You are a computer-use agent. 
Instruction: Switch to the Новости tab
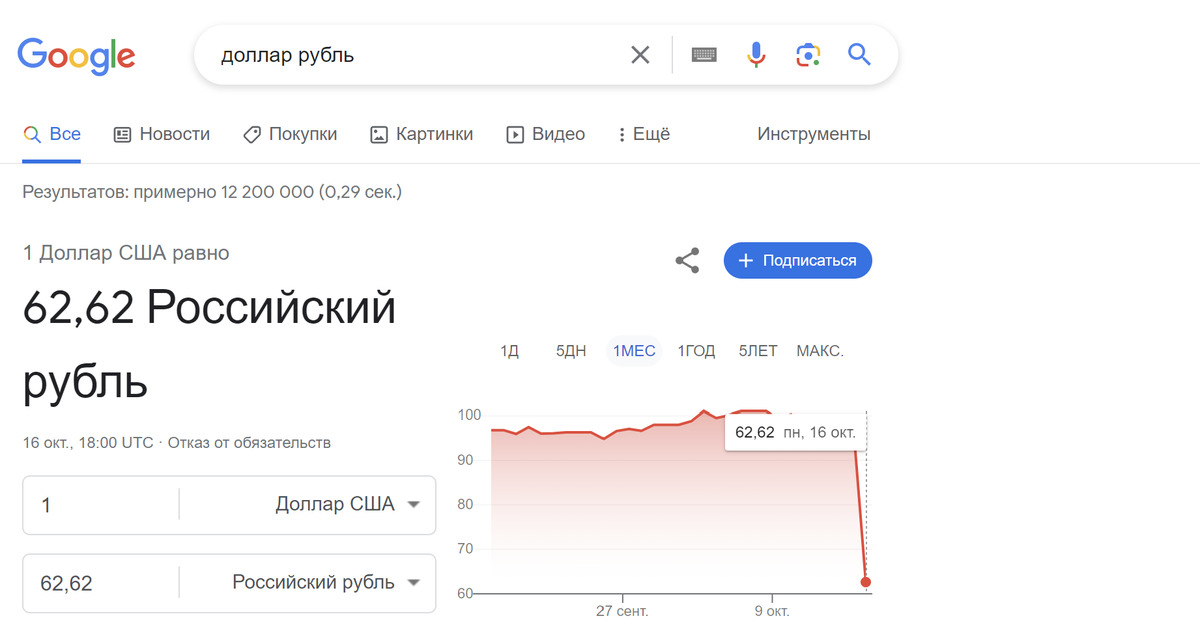[162, 134]
